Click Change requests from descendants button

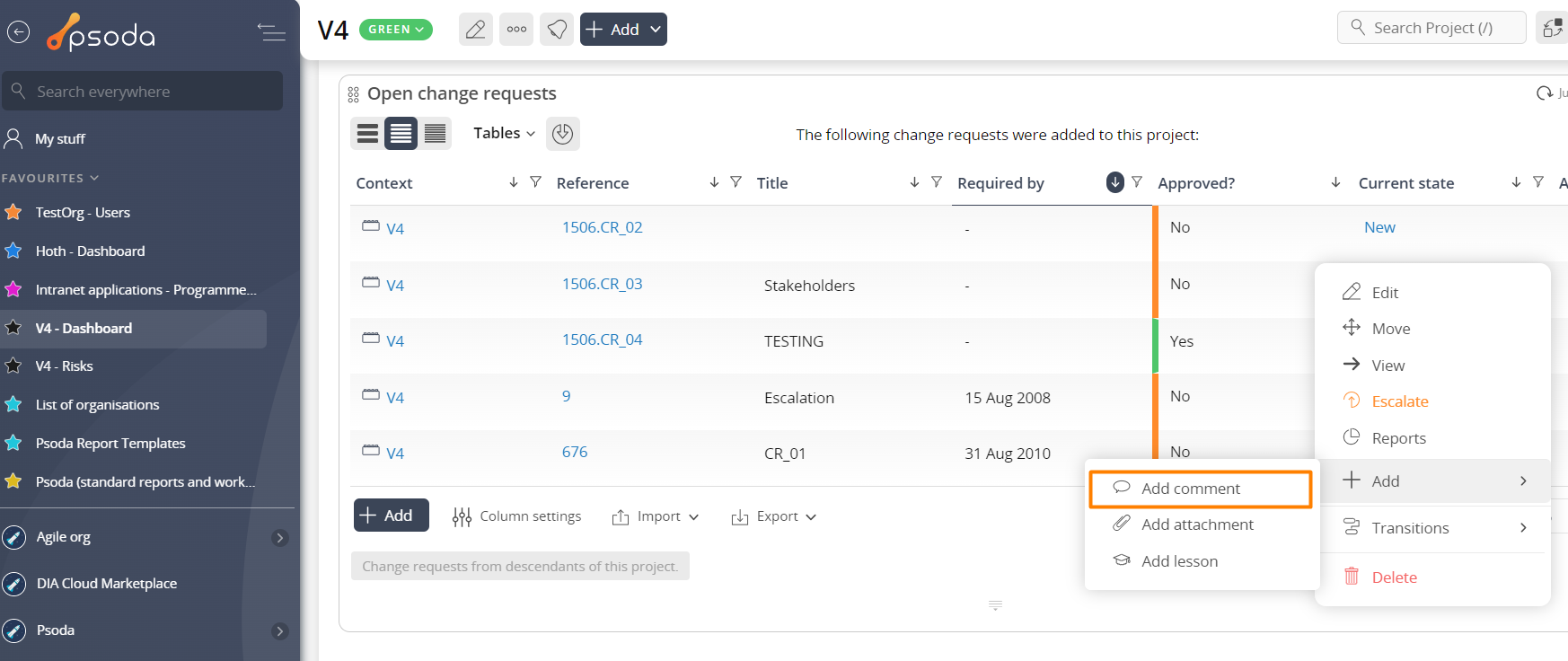point(520,567)
